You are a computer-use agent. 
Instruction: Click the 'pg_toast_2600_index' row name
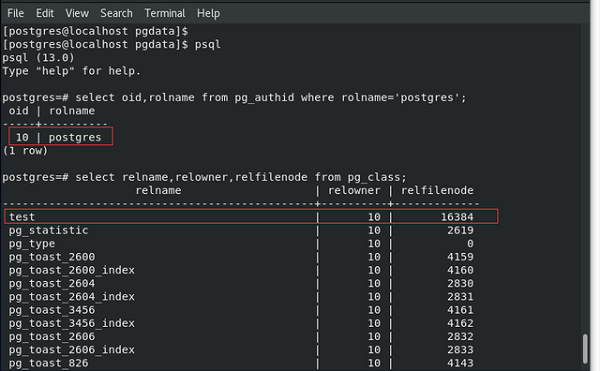(72, 270)
